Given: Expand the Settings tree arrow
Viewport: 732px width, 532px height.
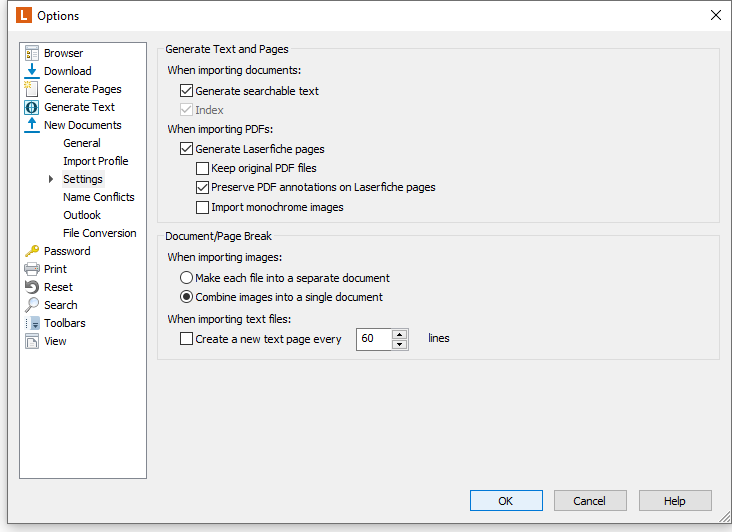Looking at the screenshot, I should click(51, 179).
